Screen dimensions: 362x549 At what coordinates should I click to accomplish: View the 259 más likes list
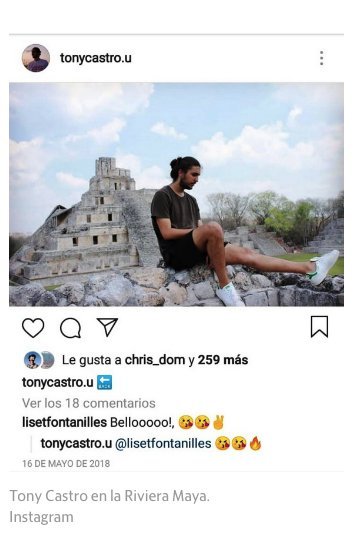pyautogui.click(x=223, y=360)
